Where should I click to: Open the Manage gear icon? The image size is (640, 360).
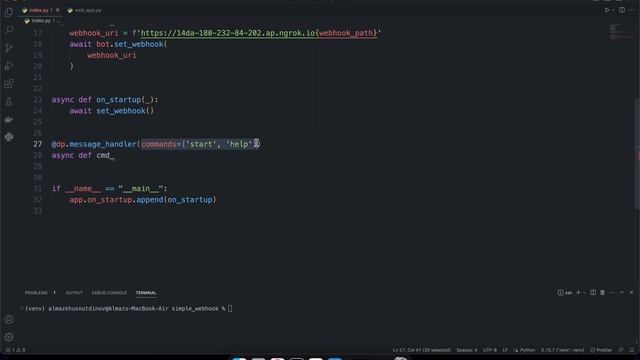(9, 337)
